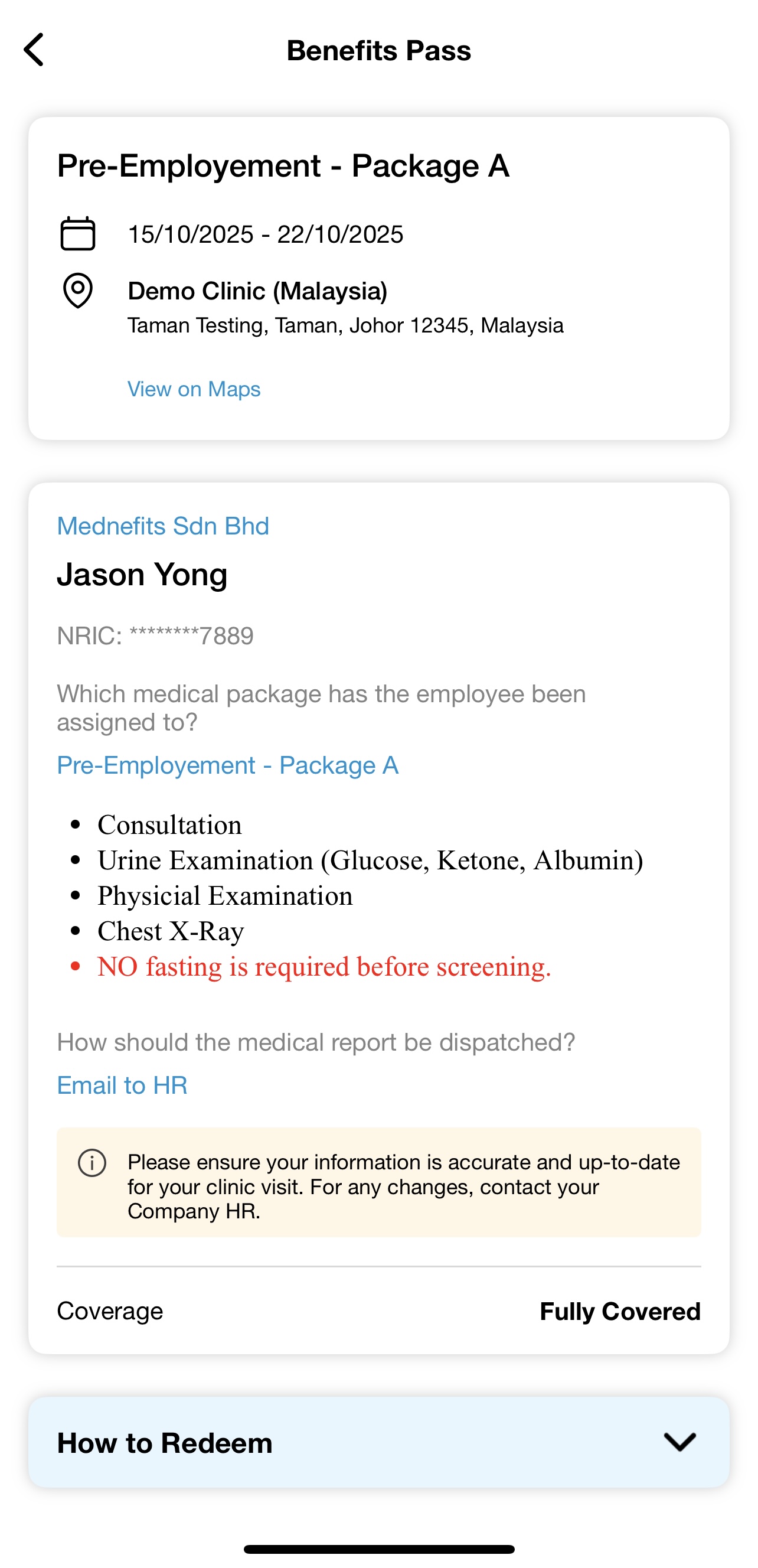758x1568 pixels.
Task: Open the How to Redeem section
Action: 164,1443
